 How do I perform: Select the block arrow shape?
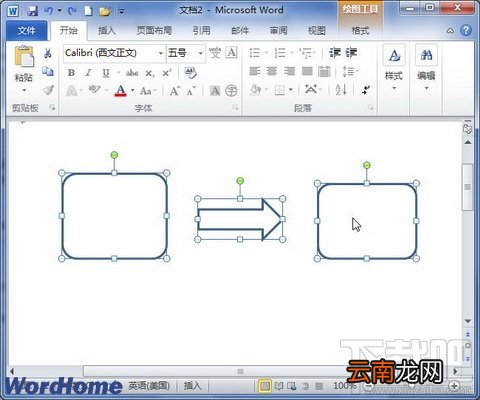click(239, 219)
